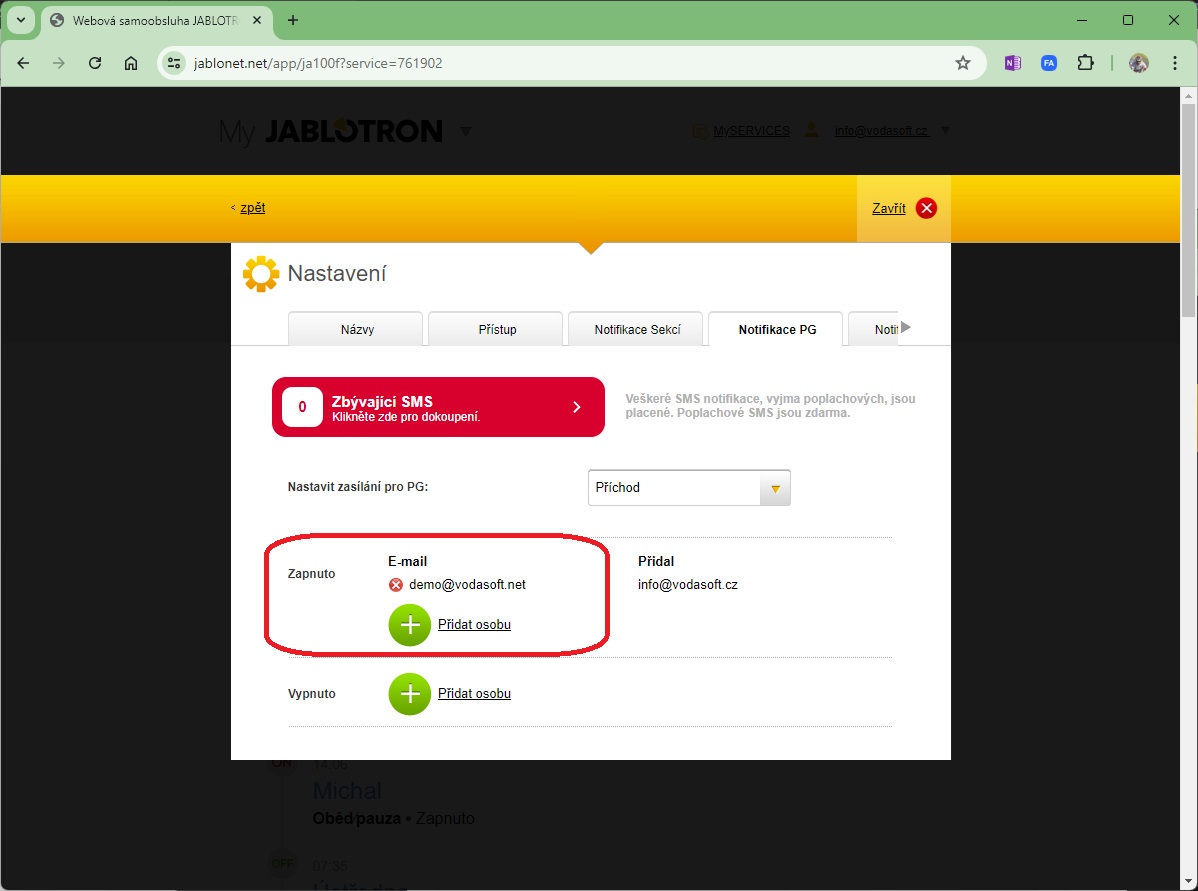Click green plus icon in Zapnuto row

click(x=409, y=625)
